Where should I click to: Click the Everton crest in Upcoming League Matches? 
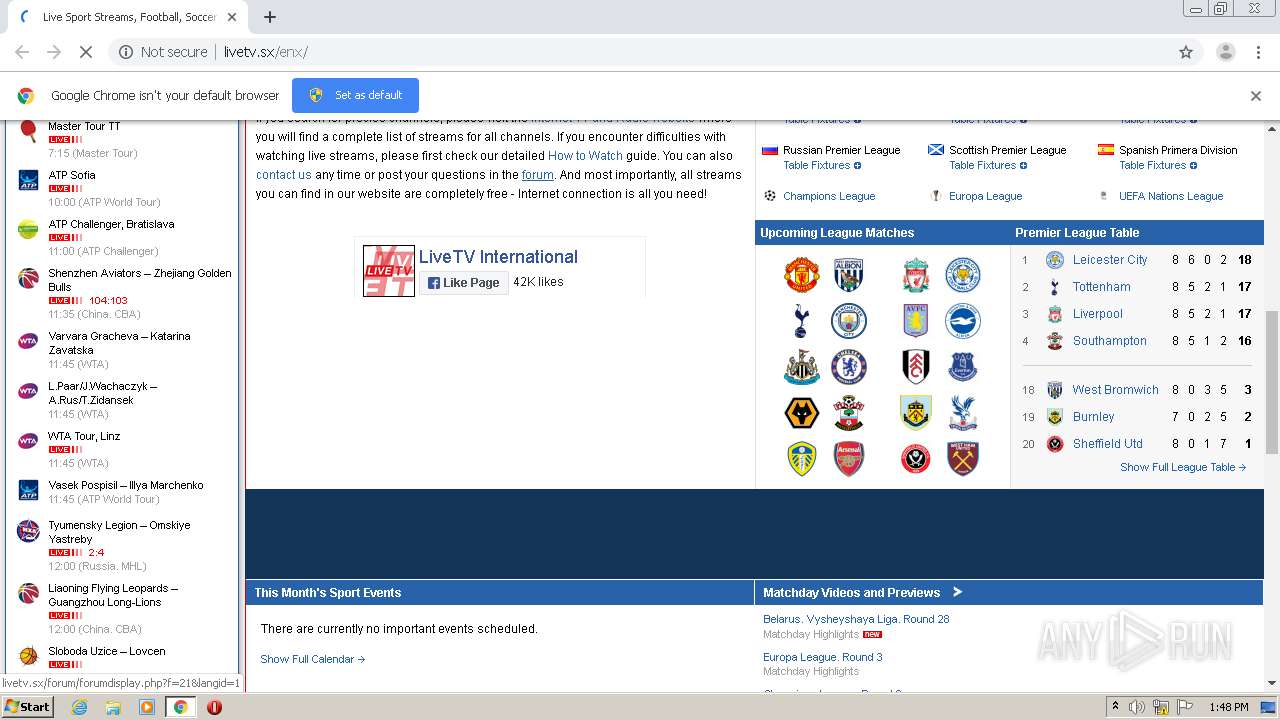tap(963, 367)
